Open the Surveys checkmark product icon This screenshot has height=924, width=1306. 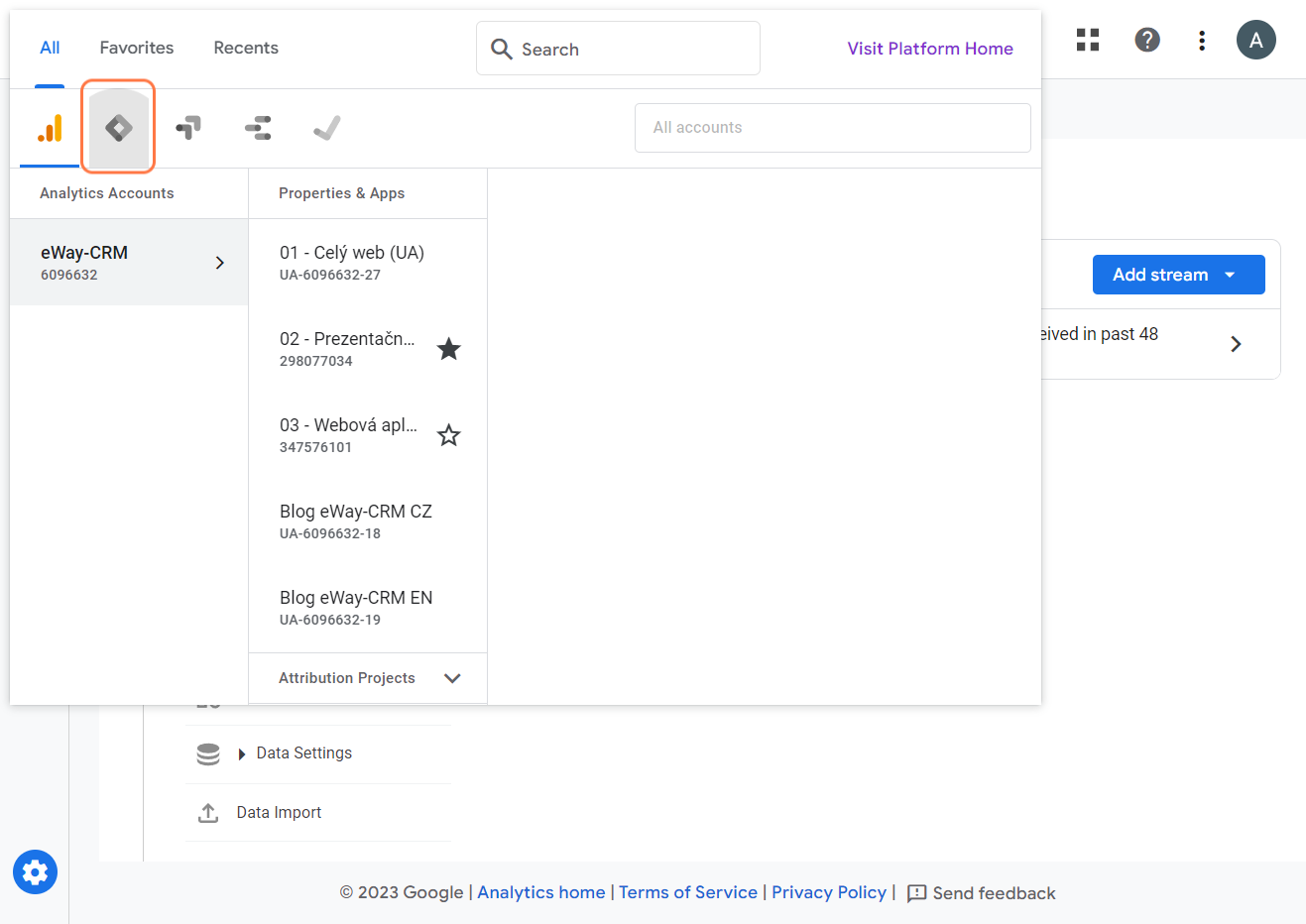pyautogui.click(x=327, y=128)
